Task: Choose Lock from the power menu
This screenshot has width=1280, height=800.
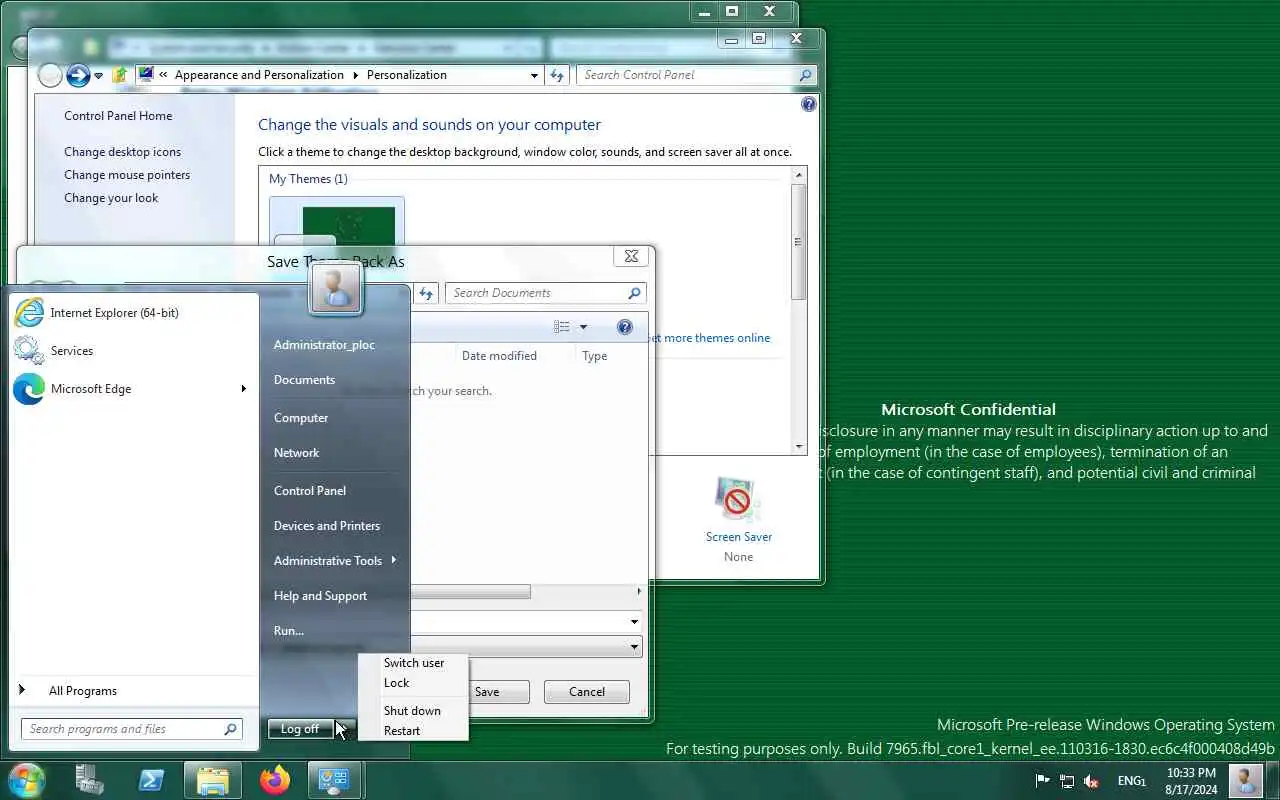Action: [x=413, y=683]
